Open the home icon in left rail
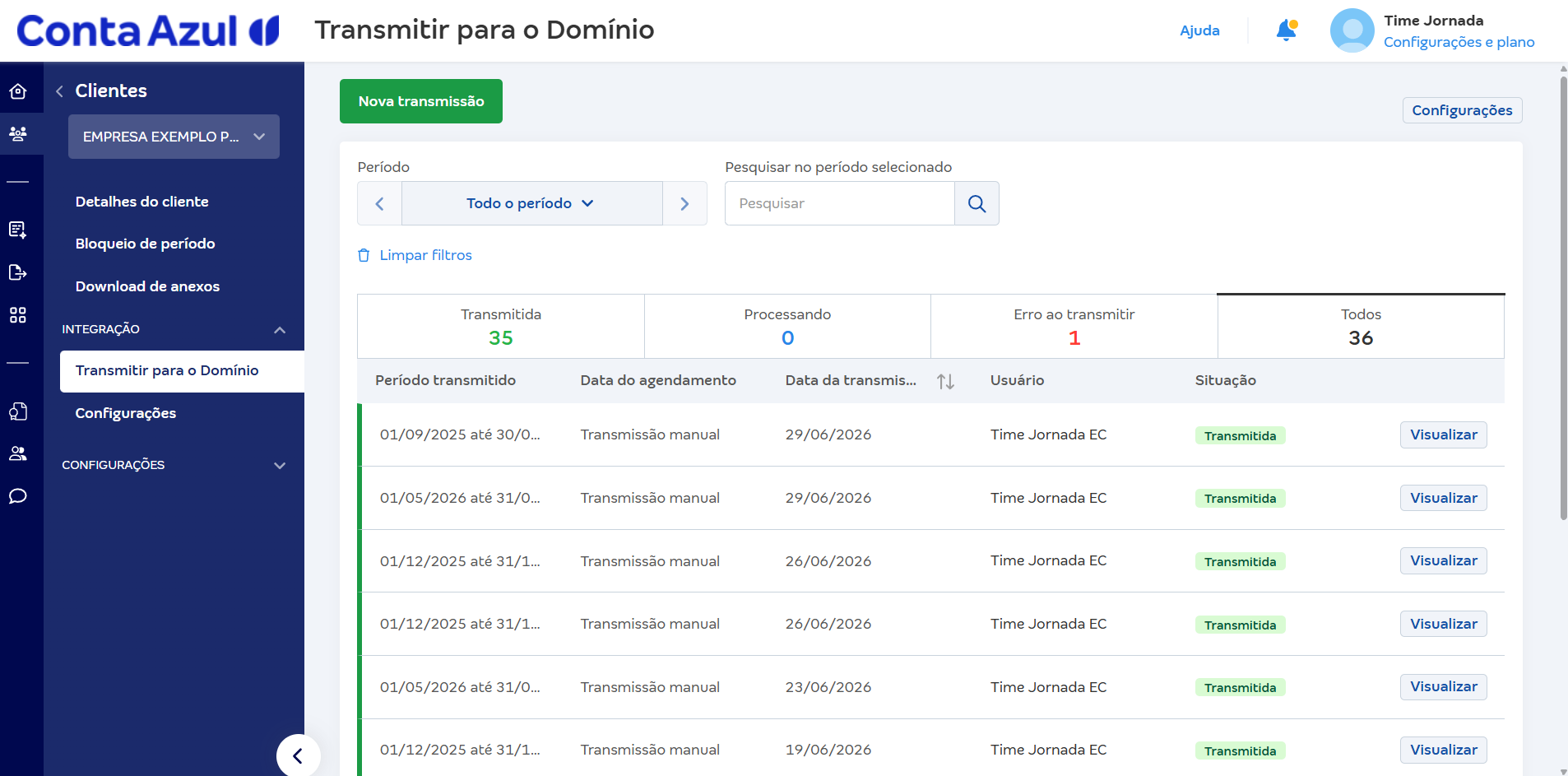Screen dimensions: 1568x776 (18, 91)
